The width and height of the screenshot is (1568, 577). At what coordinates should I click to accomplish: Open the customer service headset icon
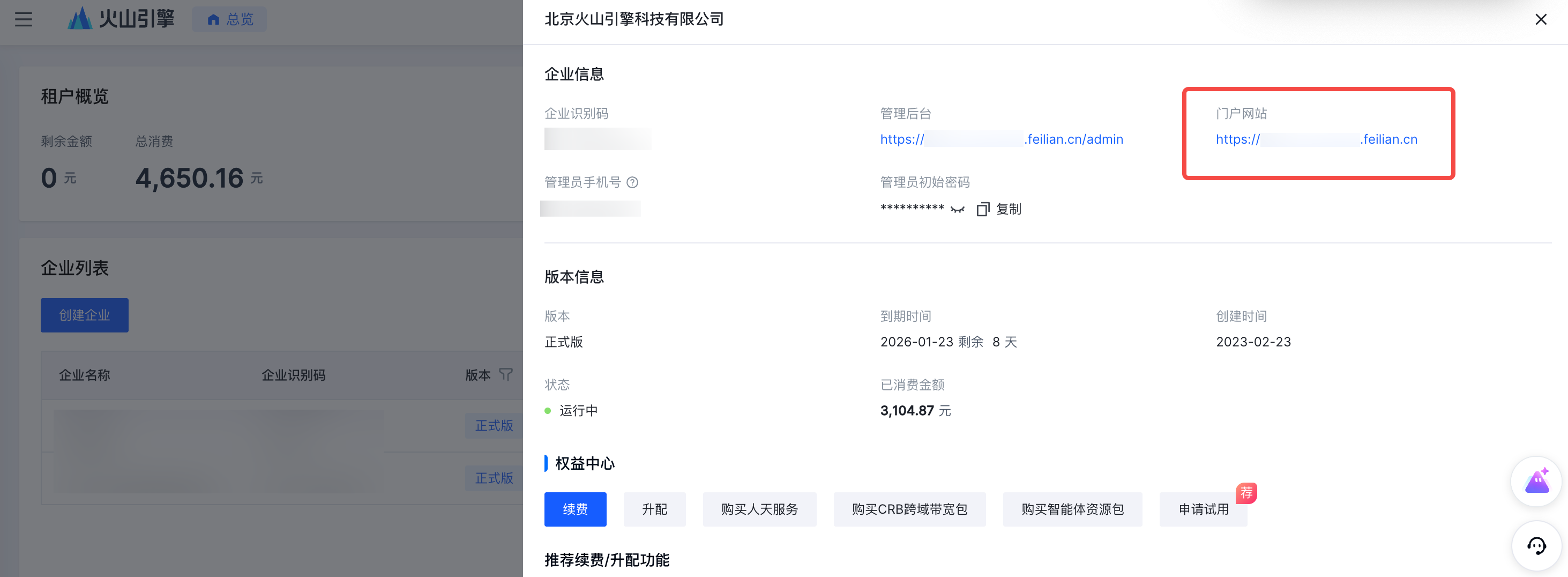coord(1536,546)
